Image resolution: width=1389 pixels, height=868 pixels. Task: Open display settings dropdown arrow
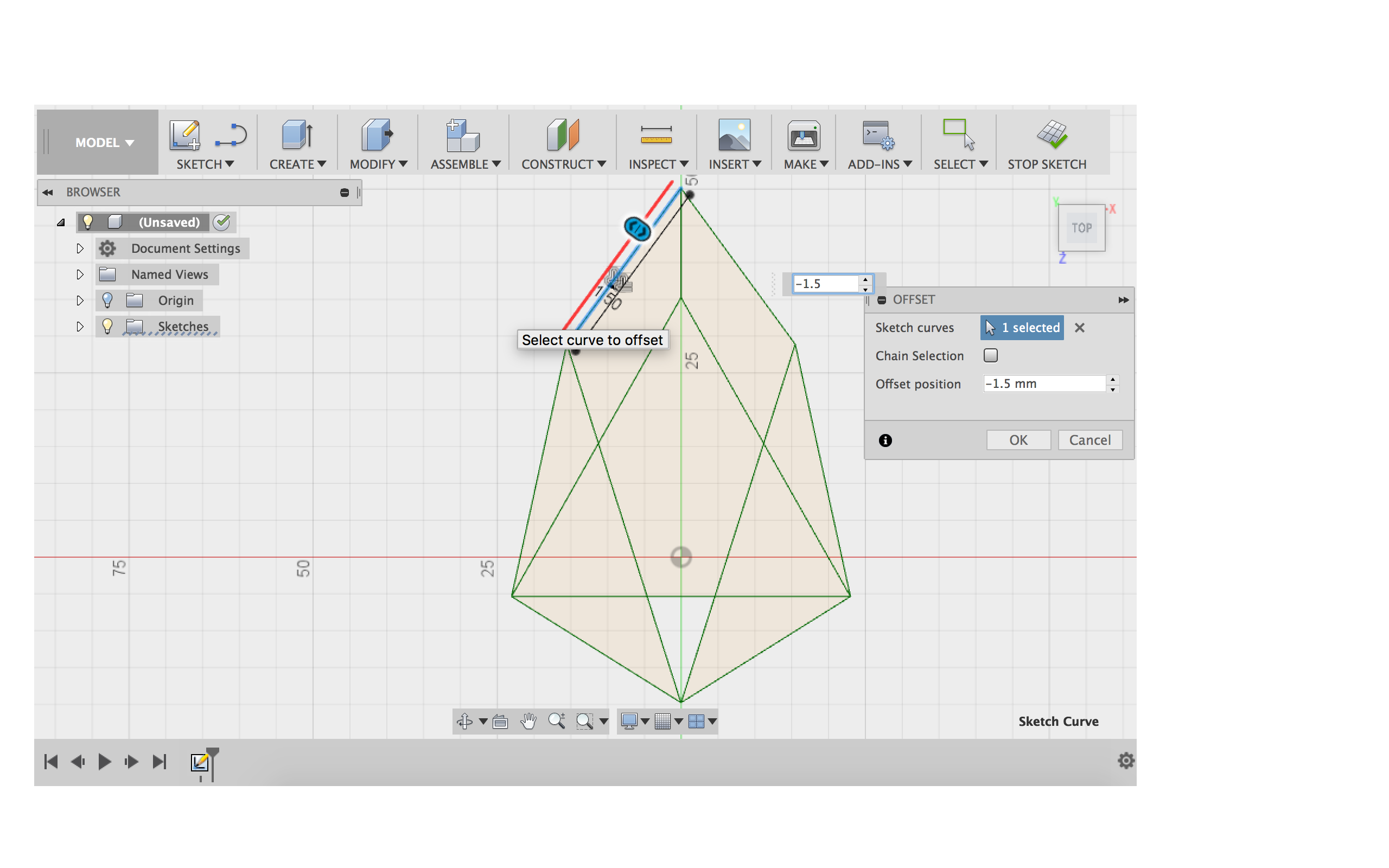(645, 722)
